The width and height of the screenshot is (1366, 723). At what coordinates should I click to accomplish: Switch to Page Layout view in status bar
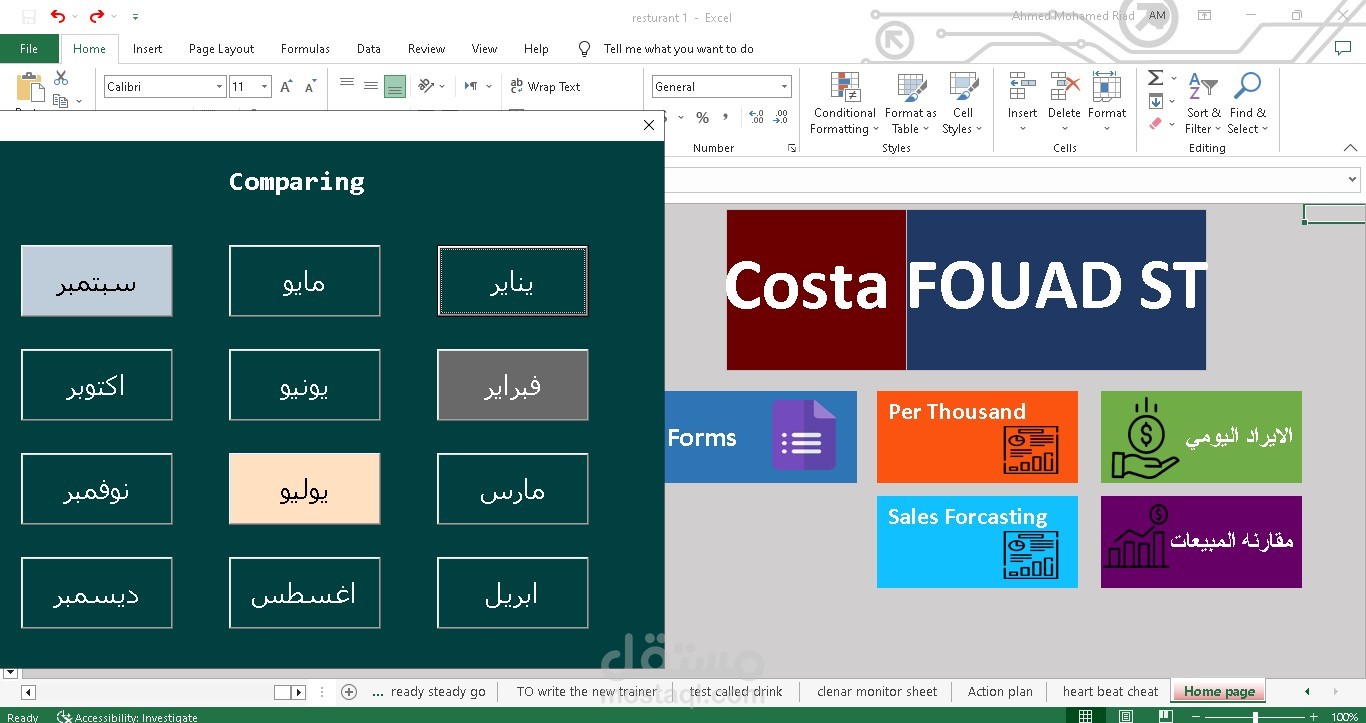[1126, 716]
